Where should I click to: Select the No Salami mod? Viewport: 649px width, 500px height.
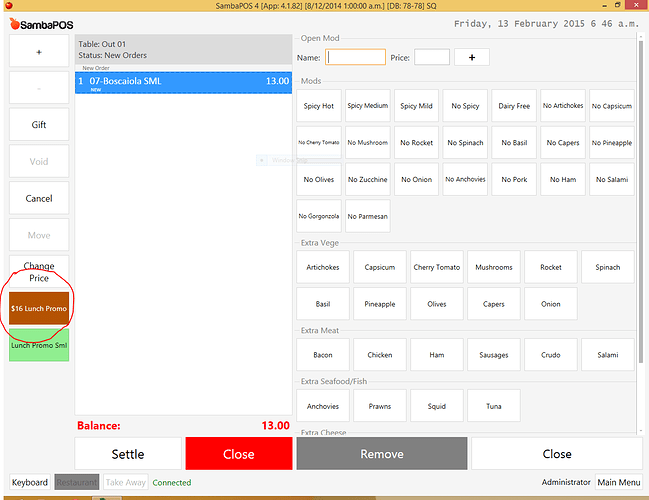(x=612, y=179)
